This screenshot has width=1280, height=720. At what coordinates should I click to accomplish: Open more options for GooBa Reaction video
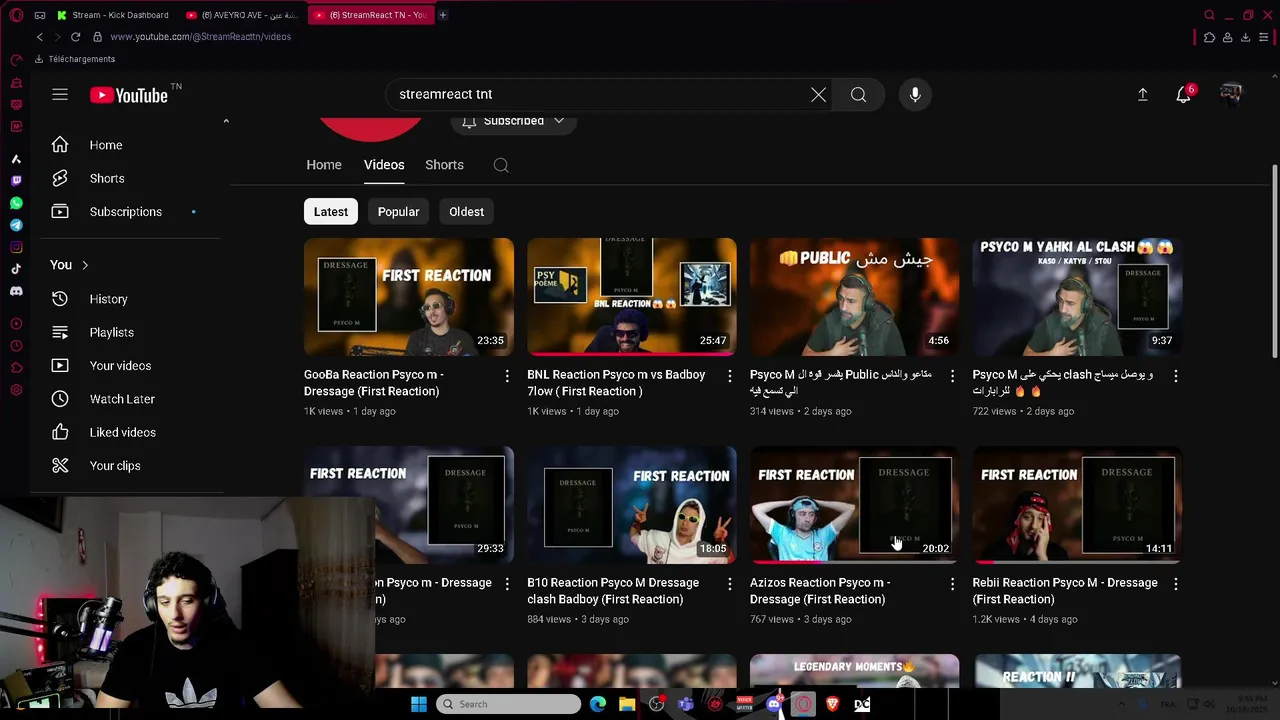pos(507,376)
